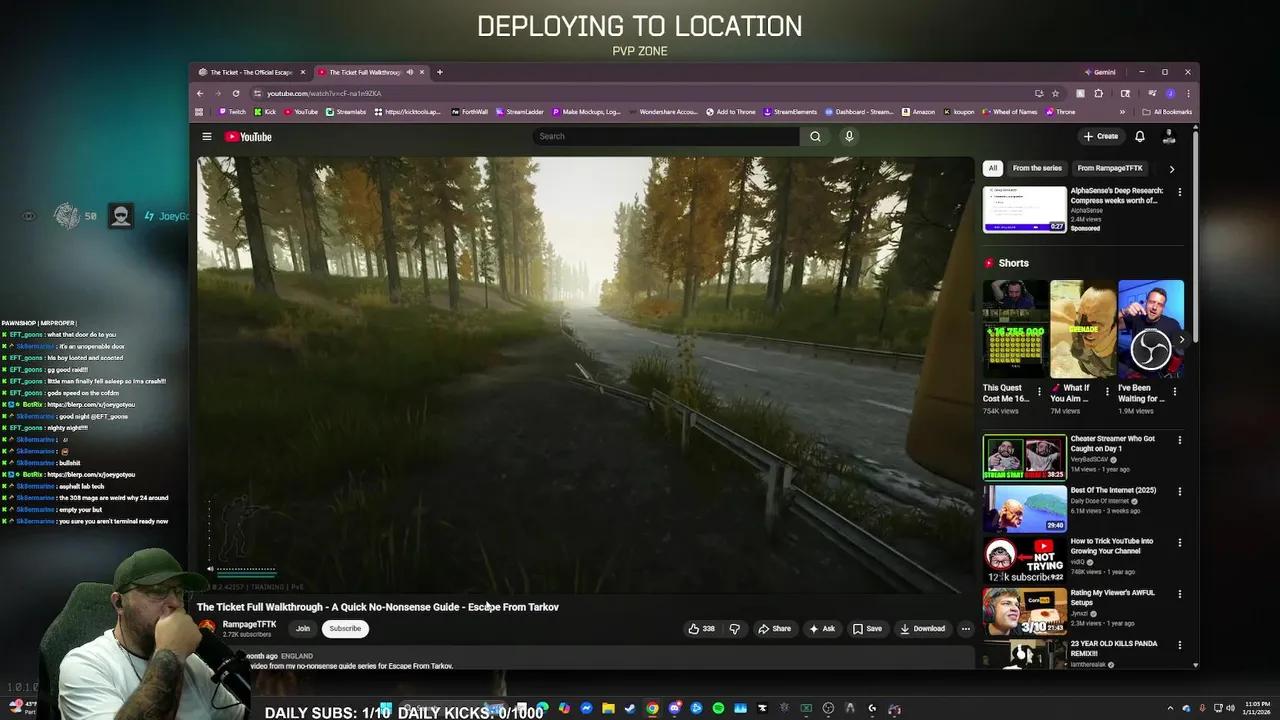Select the search magnifier icon
Image resolution: width=1280 pixels, height=720 pixels.
point(815,136)
